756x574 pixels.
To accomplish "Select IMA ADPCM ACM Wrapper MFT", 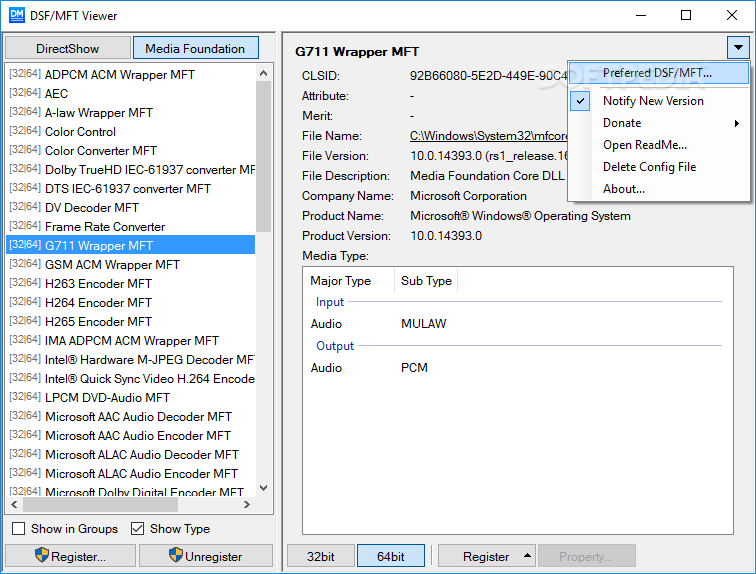I will (x=131, y=341).
